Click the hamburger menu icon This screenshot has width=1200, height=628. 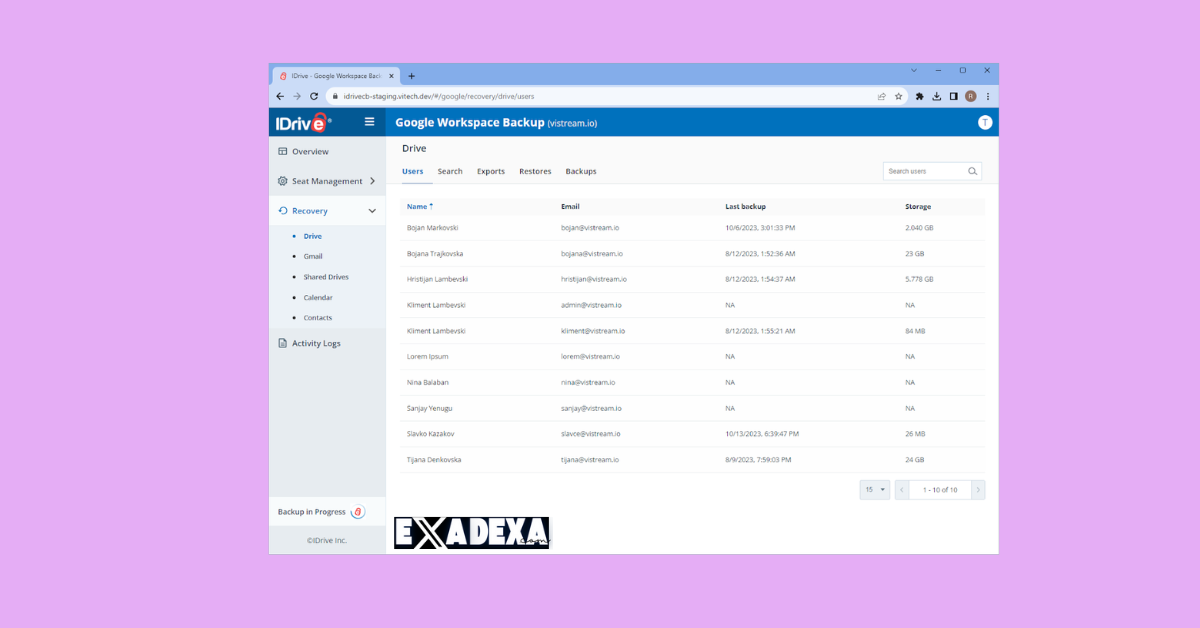369,122
